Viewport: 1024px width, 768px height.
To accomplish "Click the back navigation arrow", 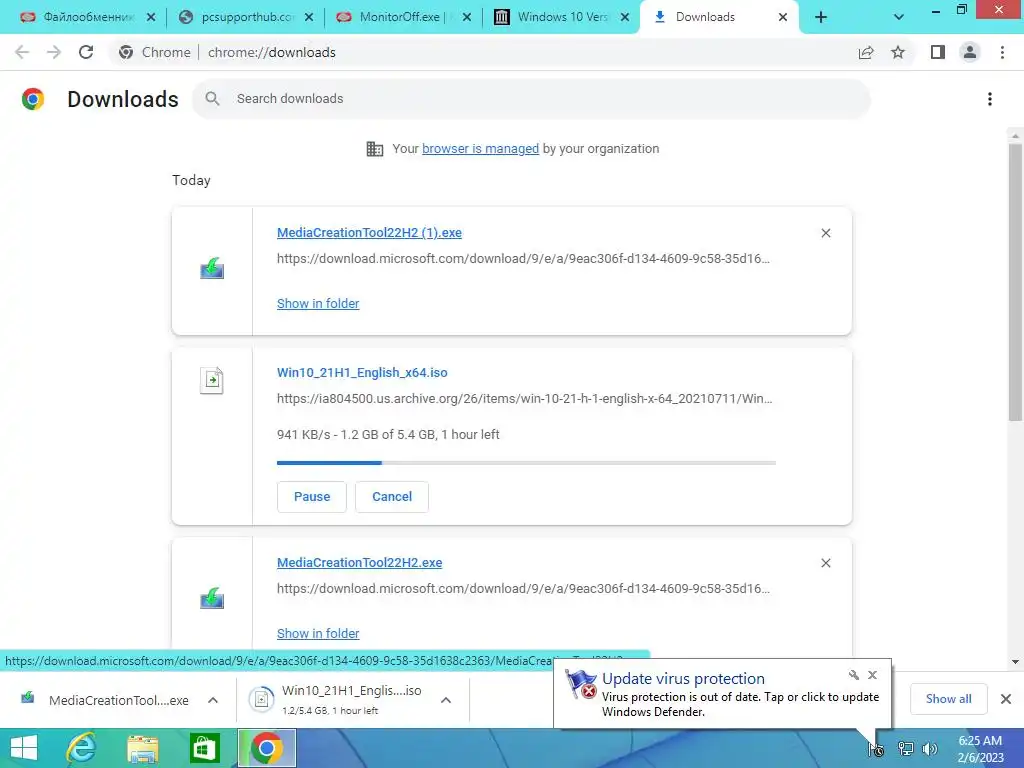I will pyautogui.click(x=22, y=52).
